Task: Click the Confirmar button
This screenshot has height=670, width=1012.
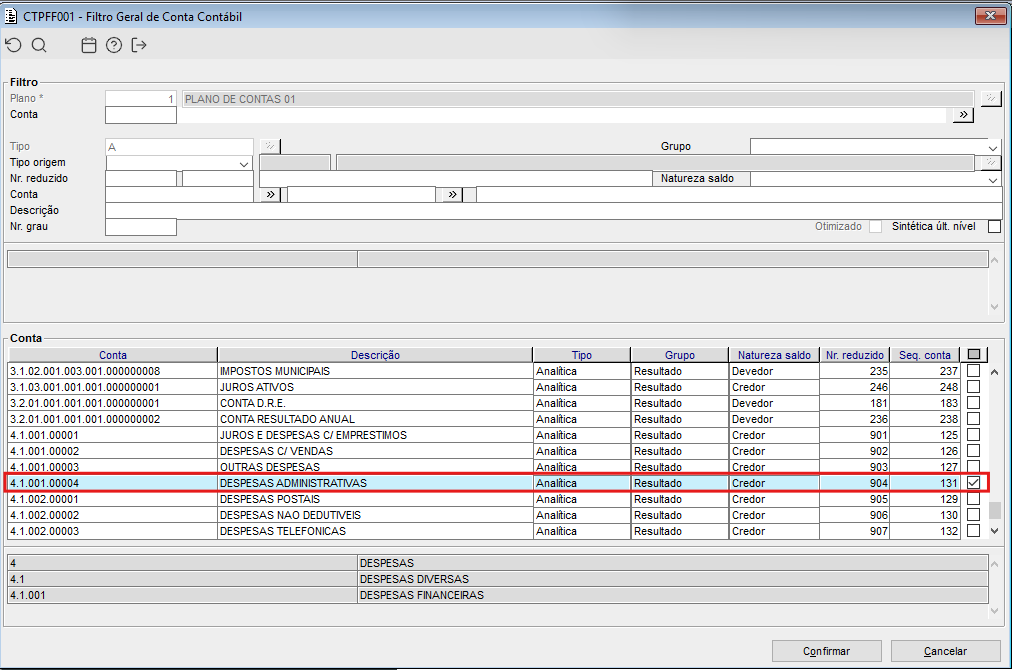Action: click(827, 651)
